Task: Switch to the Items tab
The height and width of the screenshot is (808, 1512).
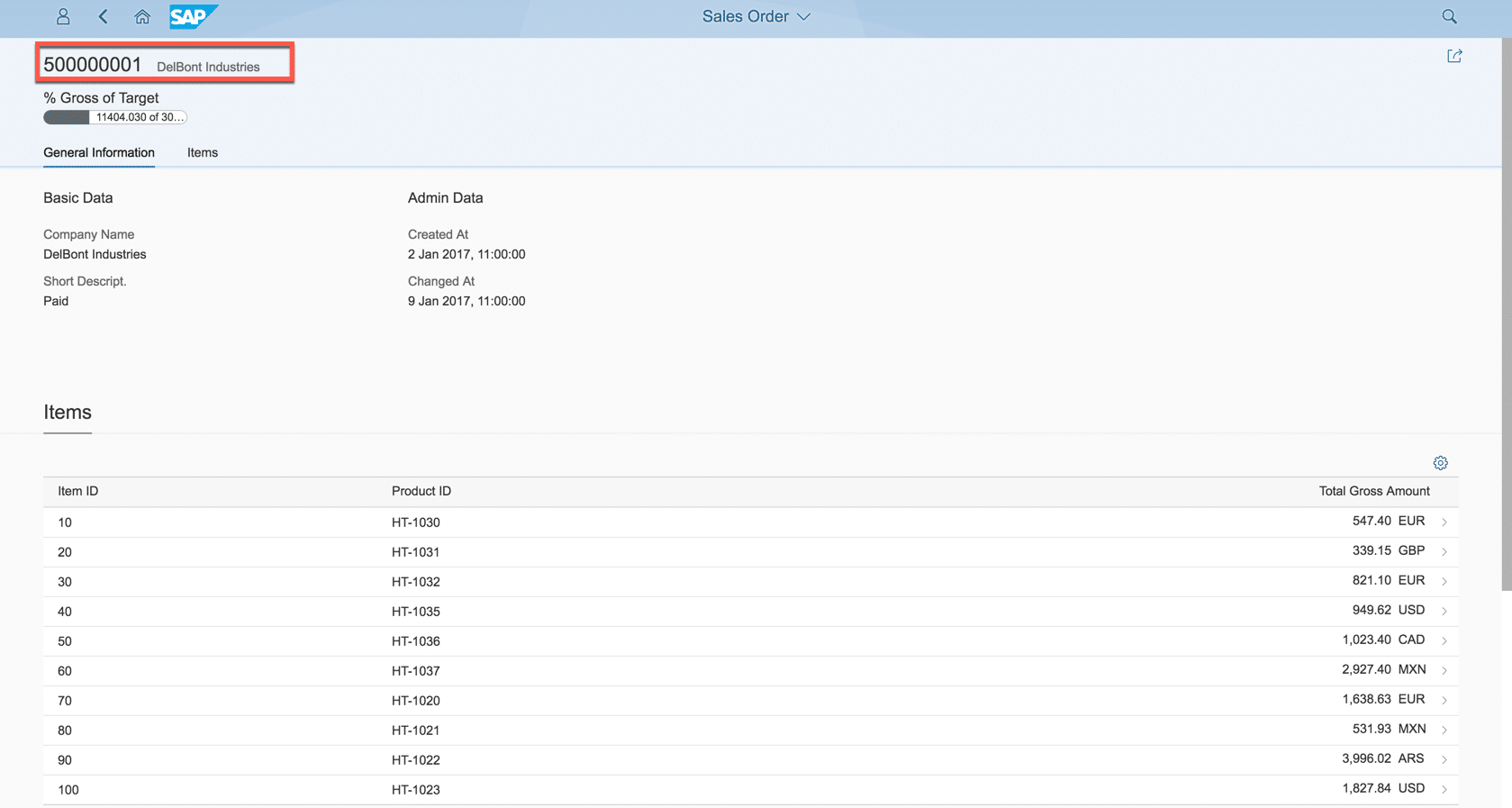Action: click(203, 152)
